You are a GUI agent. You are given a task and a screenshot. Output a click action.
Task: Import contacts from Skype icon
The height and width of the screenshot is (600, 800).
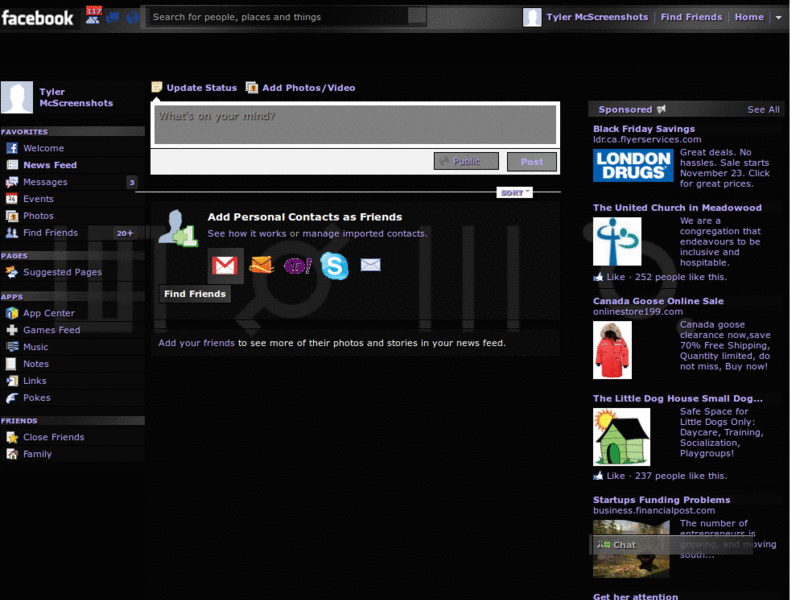(x=334, y=265)
